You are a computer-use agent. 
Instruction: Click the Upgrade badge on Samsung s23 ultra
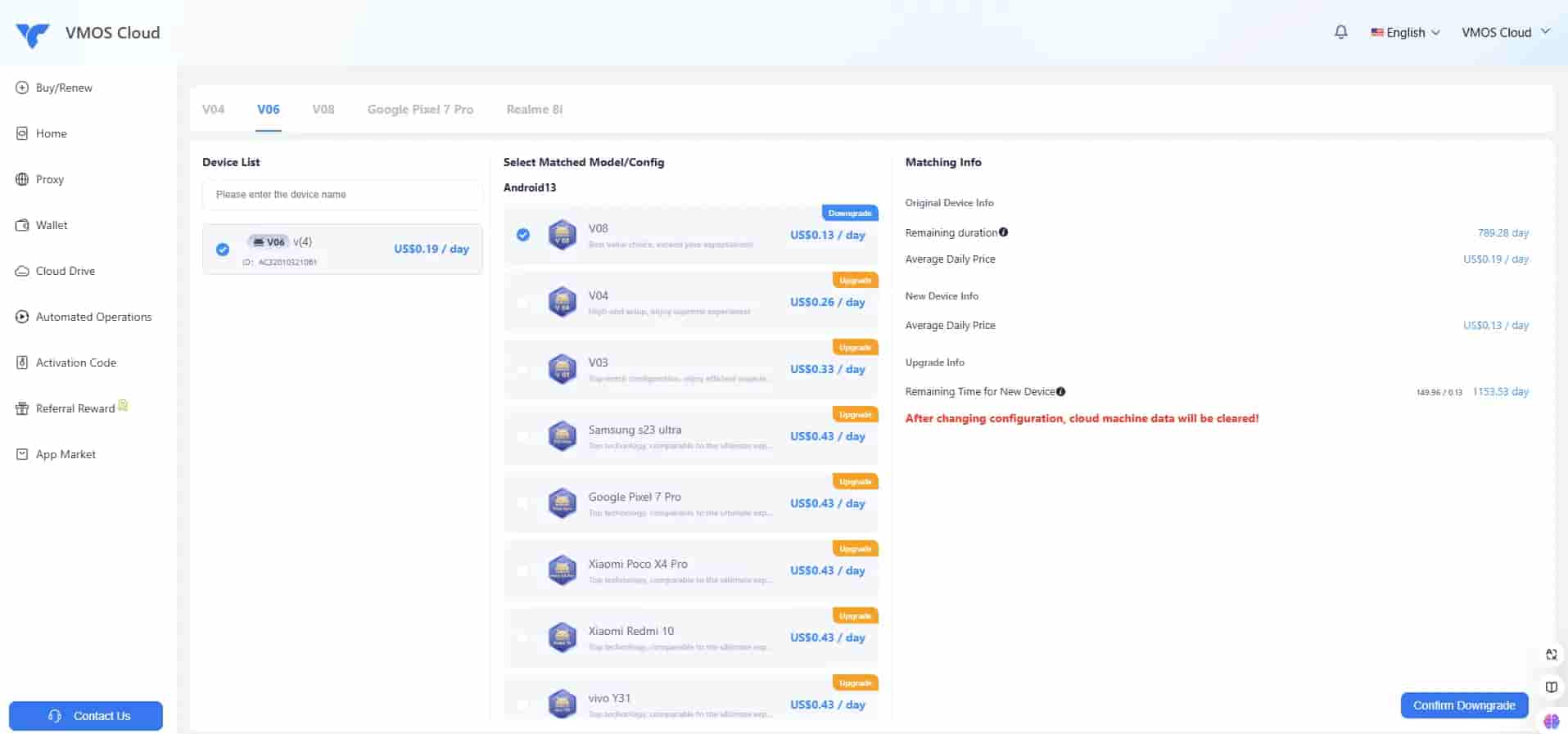tap(855, 414)
